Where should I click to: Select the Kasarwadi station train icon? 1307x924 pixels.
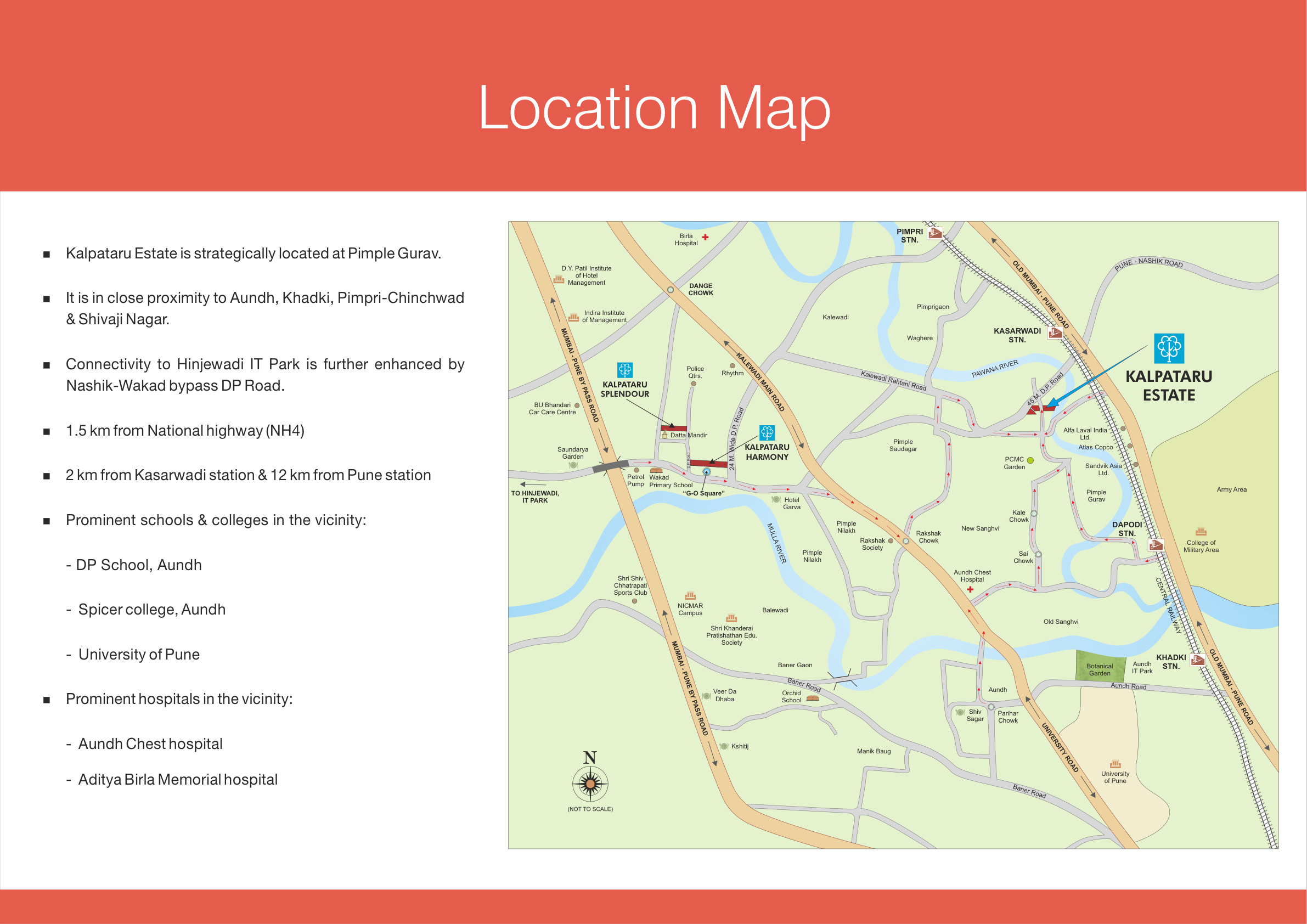click(1055, 333)
